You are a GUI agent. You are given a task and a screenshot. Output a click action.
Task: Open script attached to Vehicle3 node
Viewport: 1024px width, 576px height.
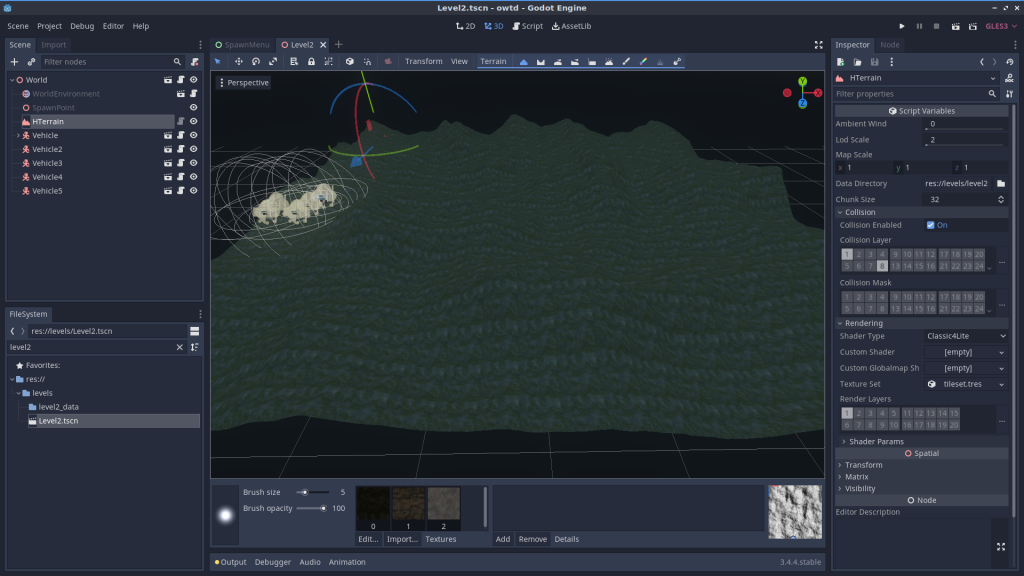tap(181, 163)
